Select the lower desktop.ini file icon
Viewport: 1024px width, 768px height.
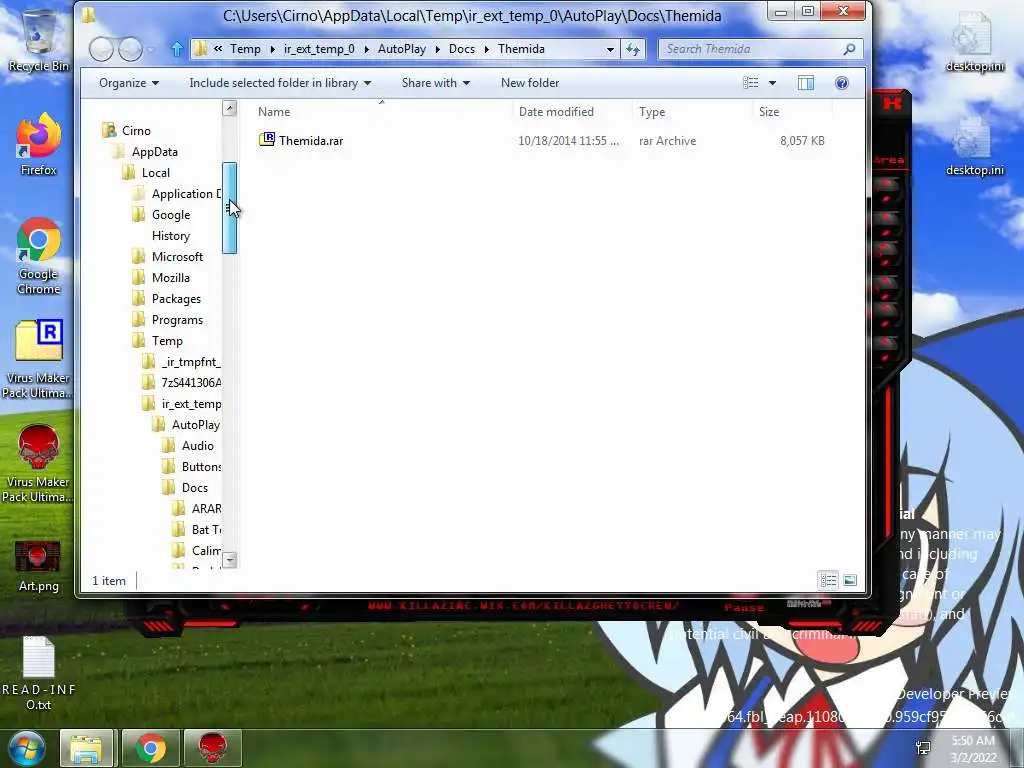974,146
